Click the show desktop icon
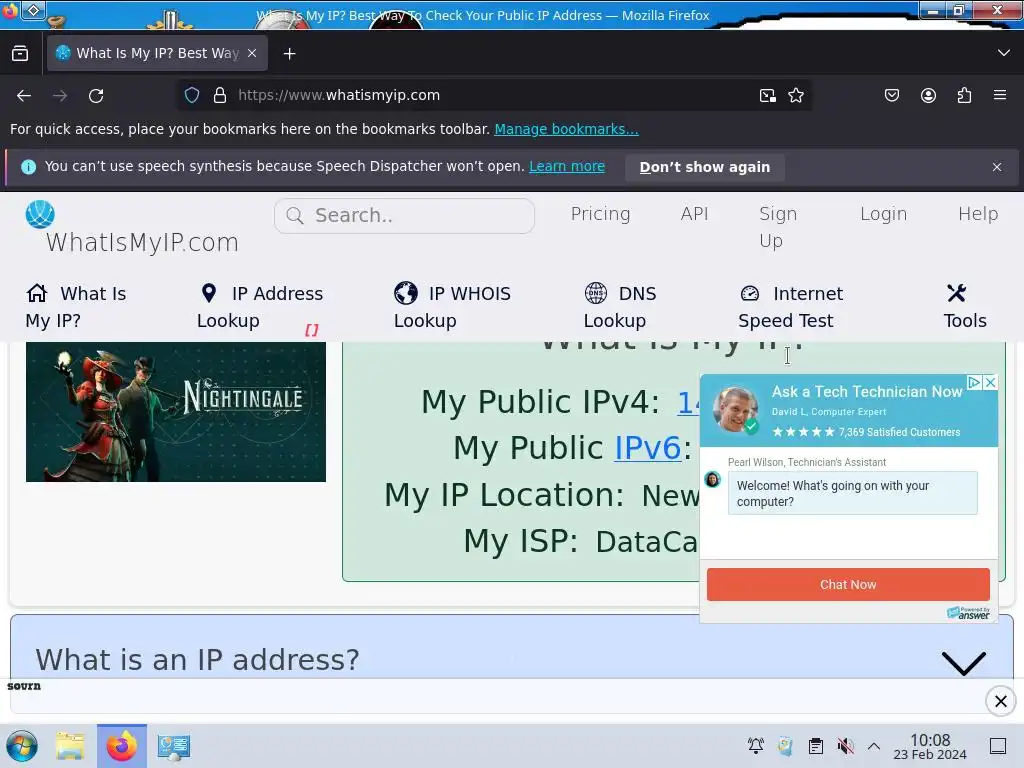The height and width of the screenshot is (768, 1024). pos(997,746)
